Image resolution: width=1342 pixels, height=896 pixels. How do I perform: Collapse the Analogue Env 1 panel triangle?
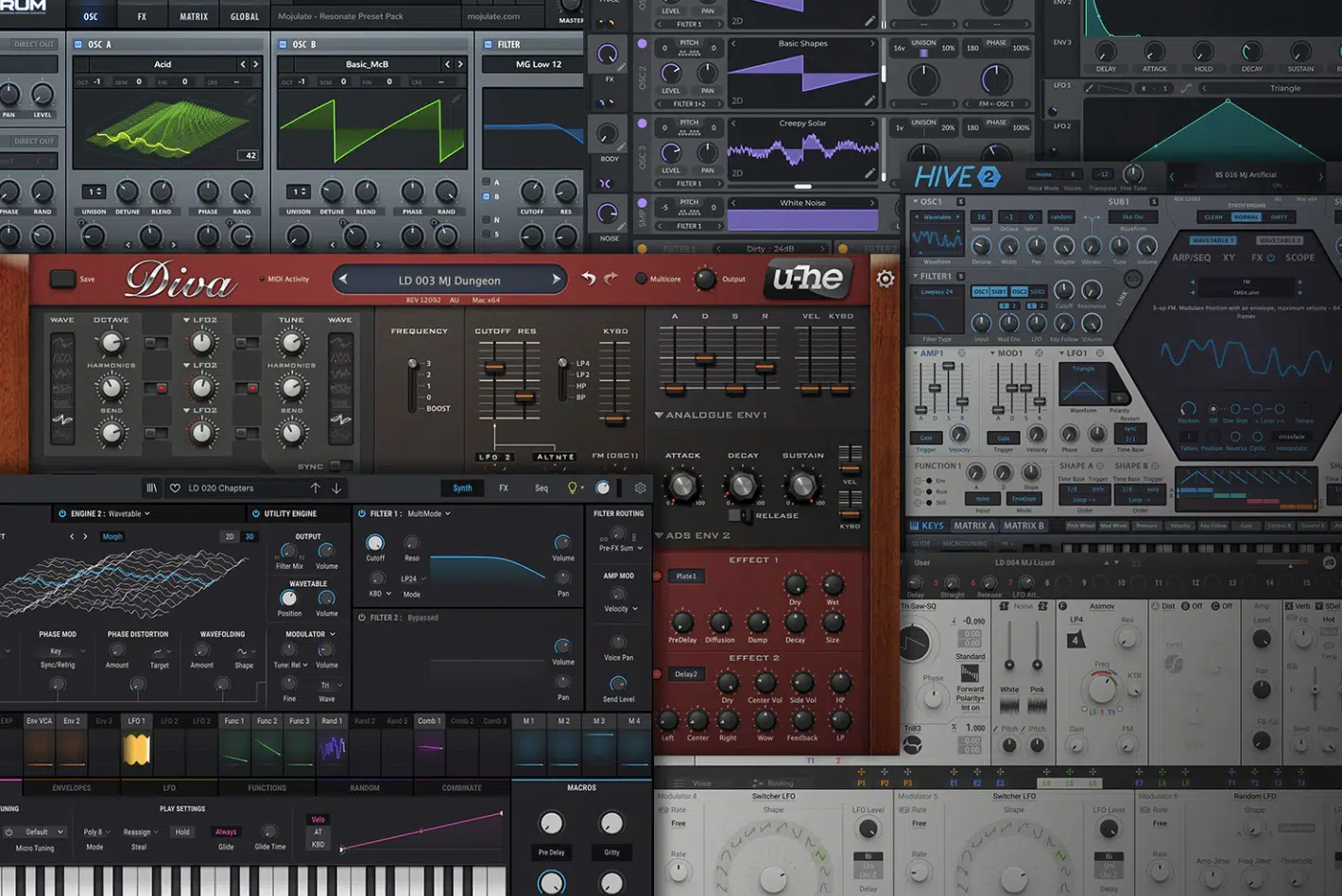click(659, 415)
